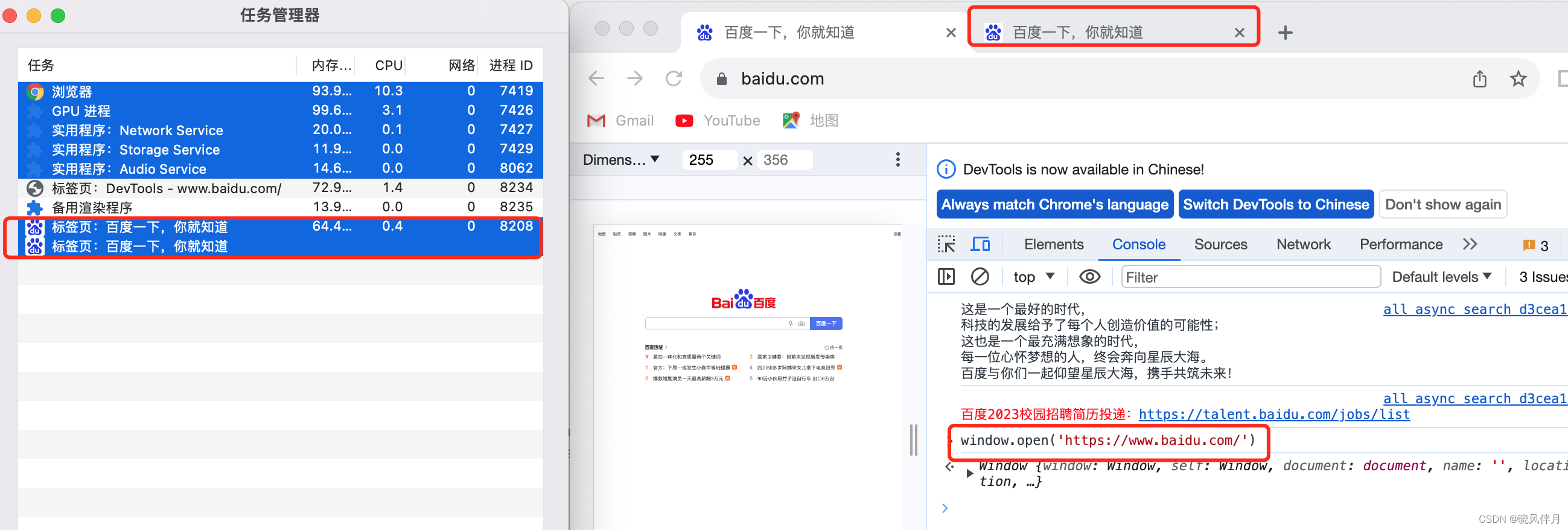This screenshot has width=1568, height=530.
Task: Click the lock icon beside baidu.com
Action: tap(721, 79)
